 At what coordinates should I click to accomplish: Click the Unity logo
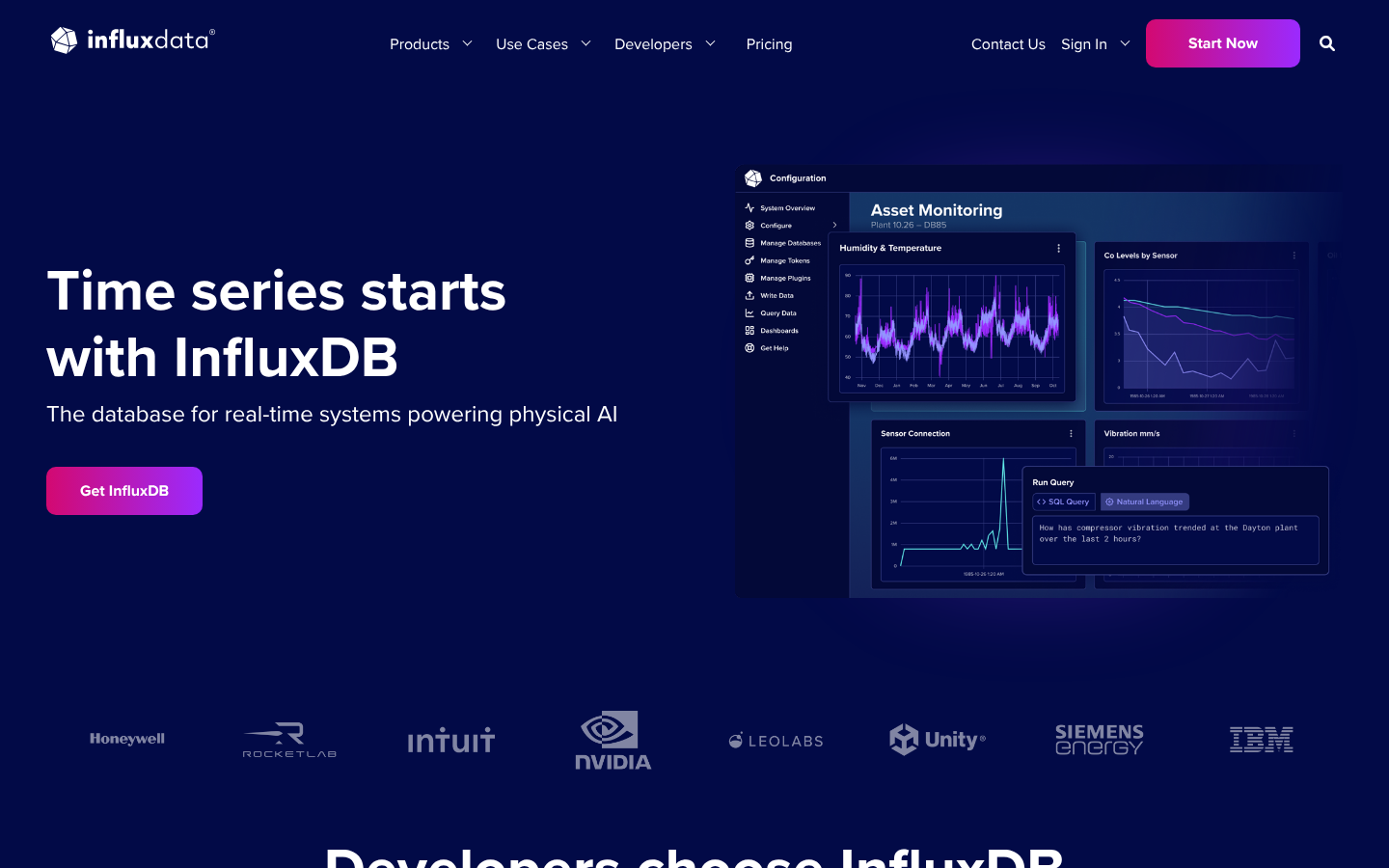click(938, 740)
